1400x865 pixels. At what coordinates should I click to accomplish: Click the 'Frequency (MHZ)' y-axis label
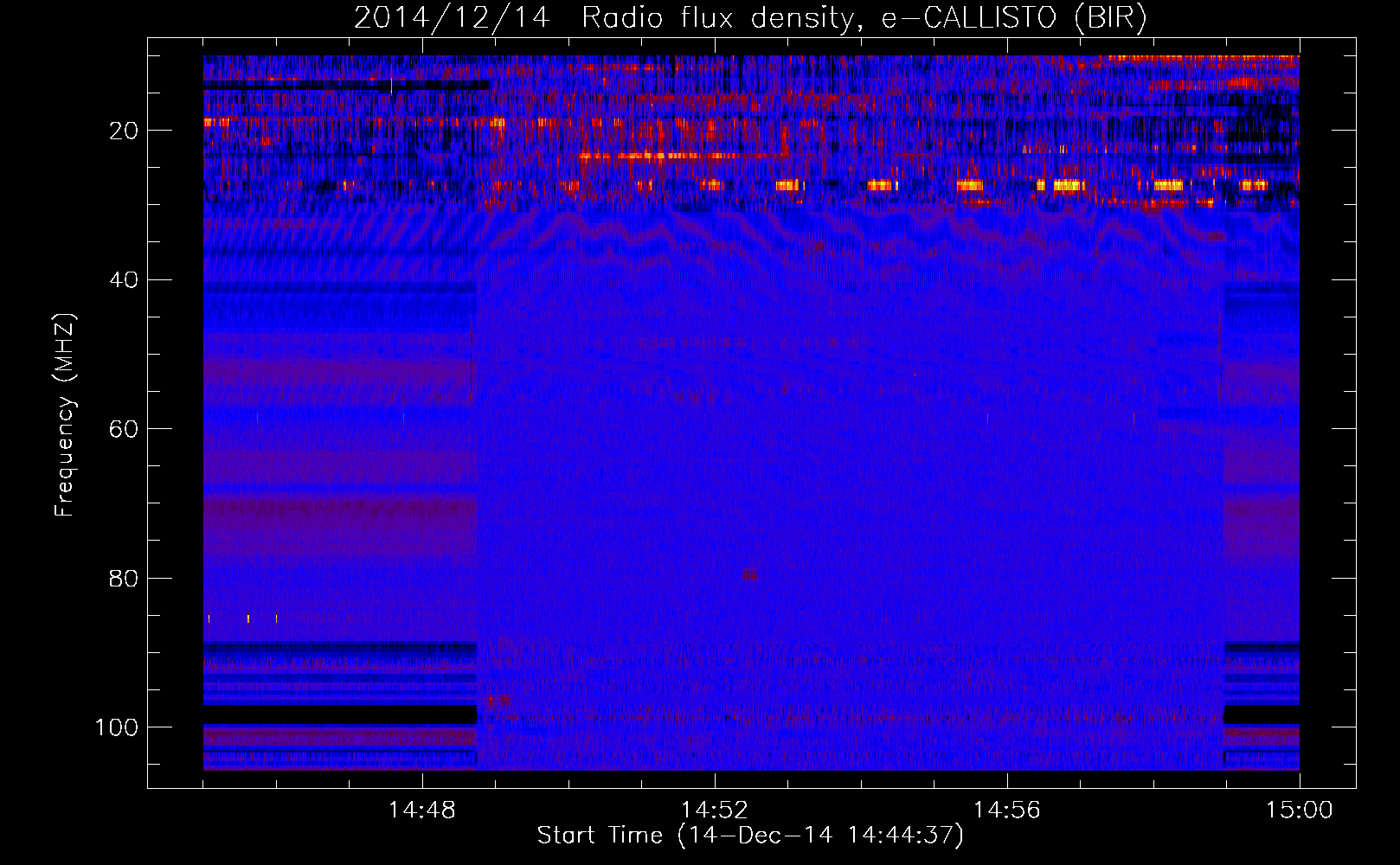(x=66, y=414)
